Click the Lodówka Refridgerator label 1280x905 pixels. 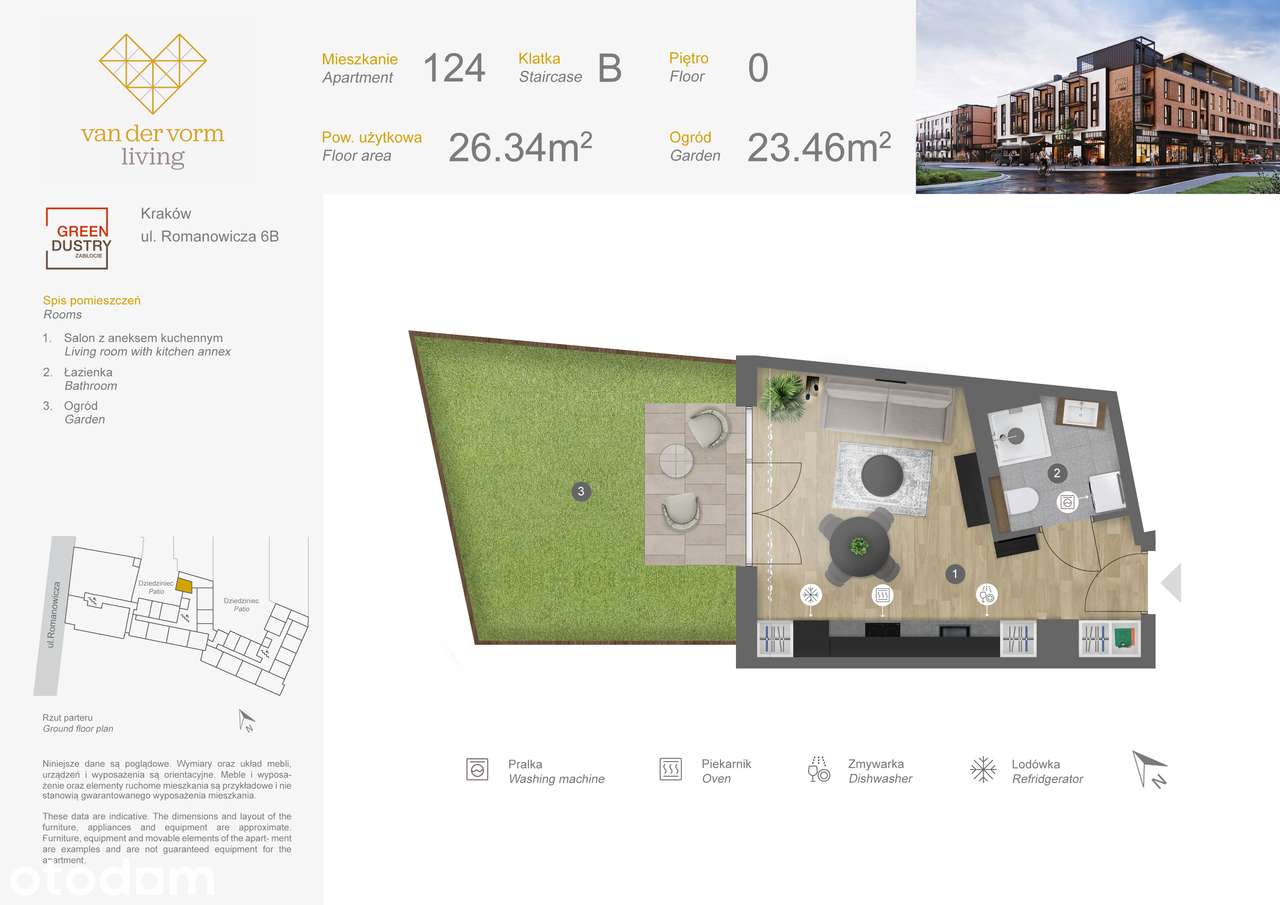point(1047,771)
